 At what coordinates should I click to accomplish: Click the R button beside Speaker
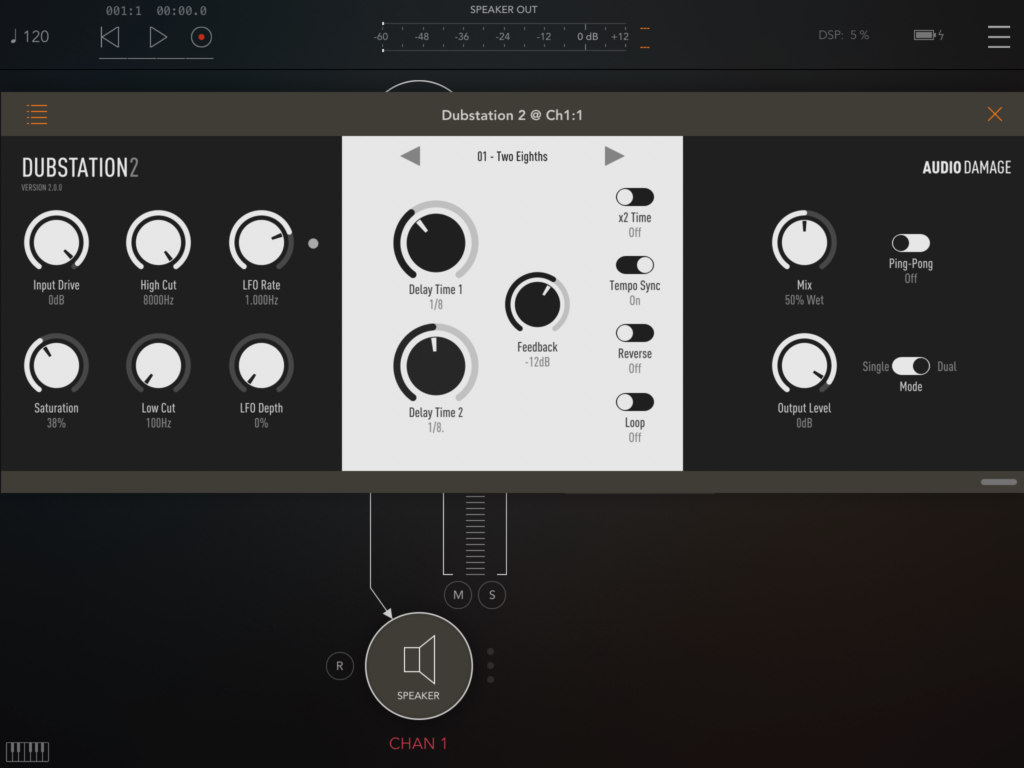[340, 665]
